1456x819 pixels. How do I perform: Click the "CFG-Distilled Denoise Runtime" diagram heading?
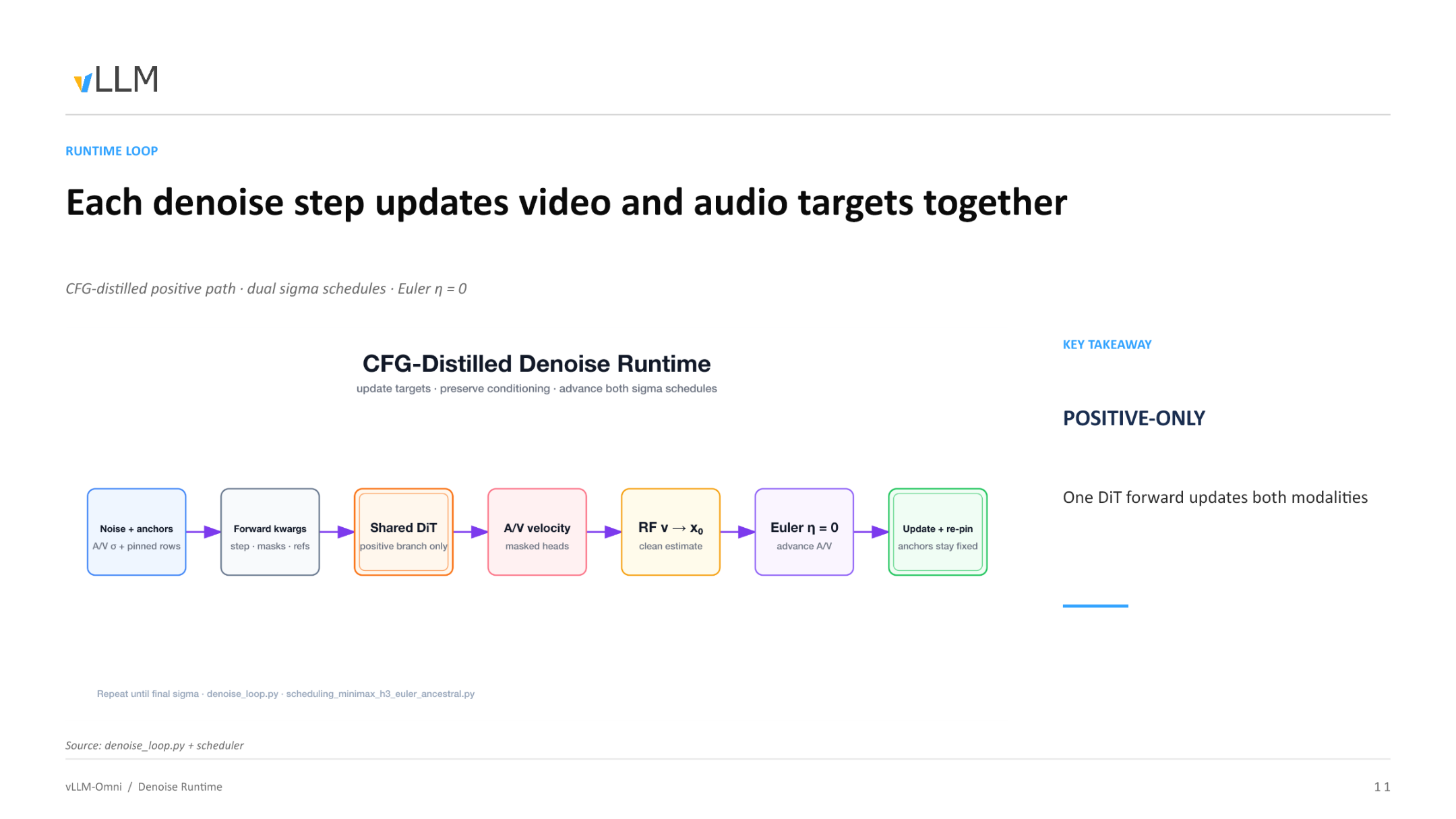click(x=537, y=363)
